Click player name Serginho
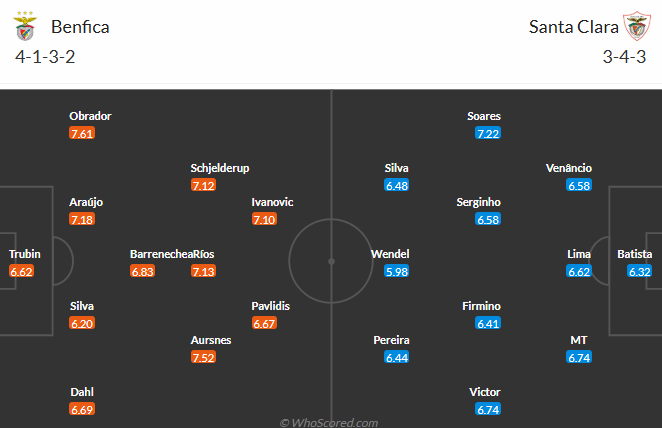This screenshot has height=428, width=662. [x=478, y=202]
